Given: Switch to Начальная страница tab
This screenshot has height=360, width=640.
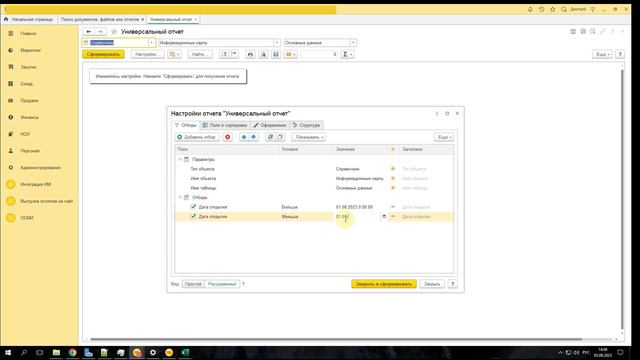Looking at the screenshot, I should [x=29, y=19].
